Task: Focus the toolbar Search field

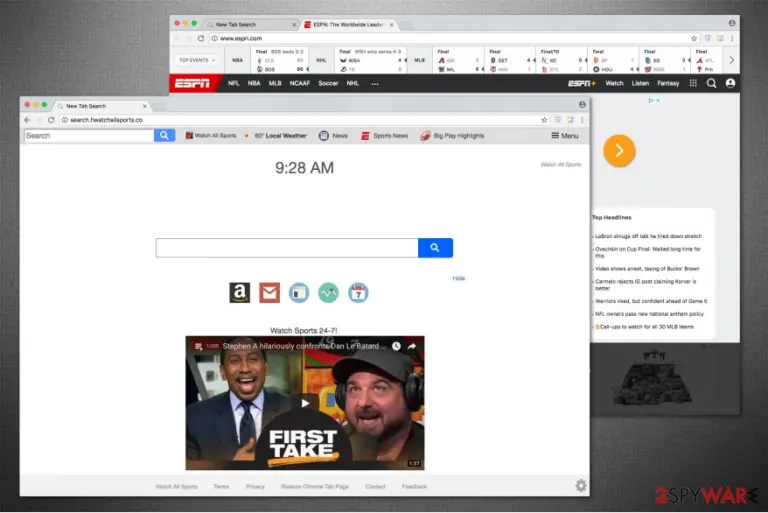Action: pos(89,136)
